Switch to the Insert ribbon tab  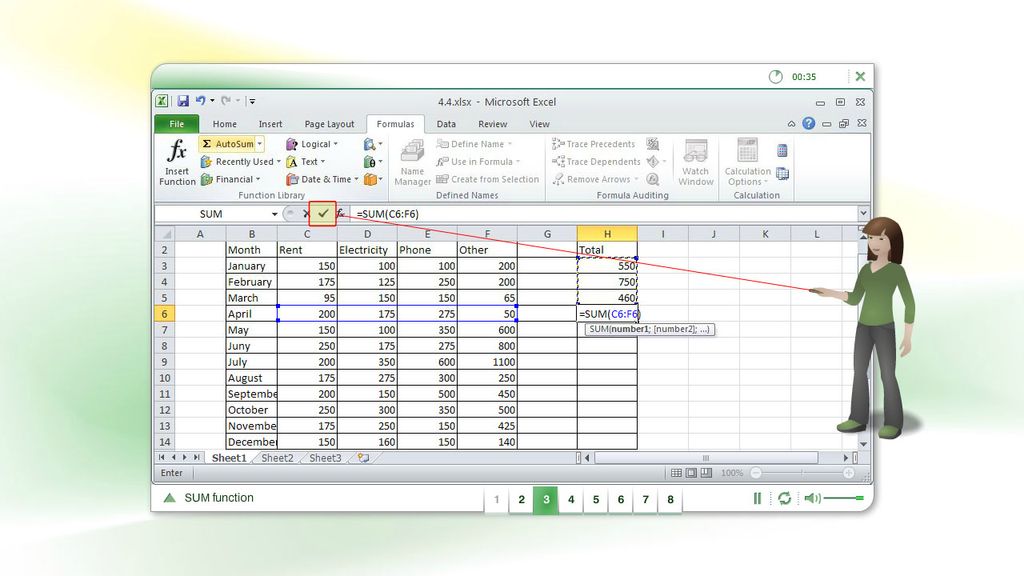270,123
